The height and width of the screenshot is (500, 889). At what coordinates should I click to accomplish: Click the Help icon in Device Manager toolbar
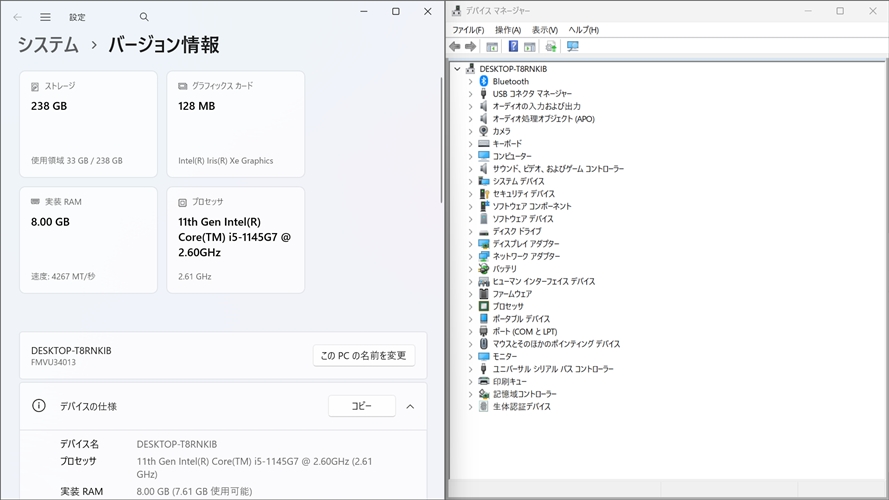click(513, 46)
